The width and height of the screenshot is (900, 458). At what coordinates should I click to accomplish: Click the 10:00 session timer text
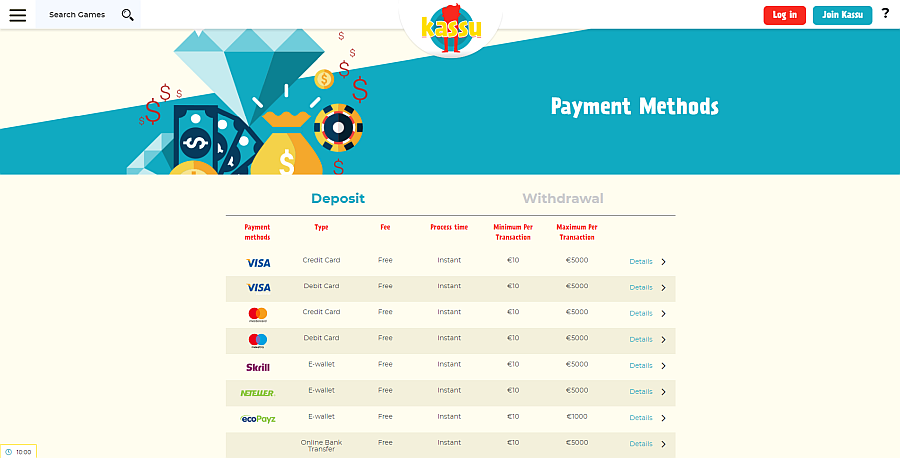pyautogui.click(x=24, y=452)
